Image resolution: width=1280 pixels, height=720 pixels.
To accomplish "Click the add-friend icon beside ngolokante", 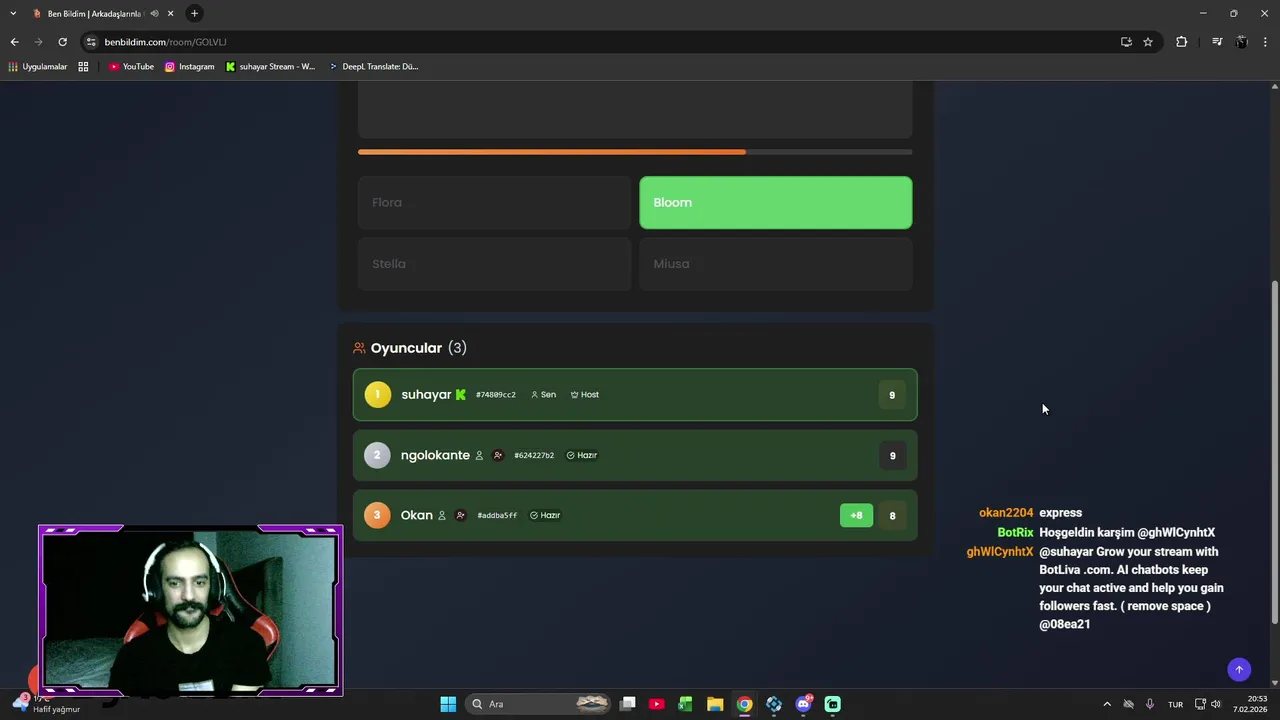I will (498, 455).
